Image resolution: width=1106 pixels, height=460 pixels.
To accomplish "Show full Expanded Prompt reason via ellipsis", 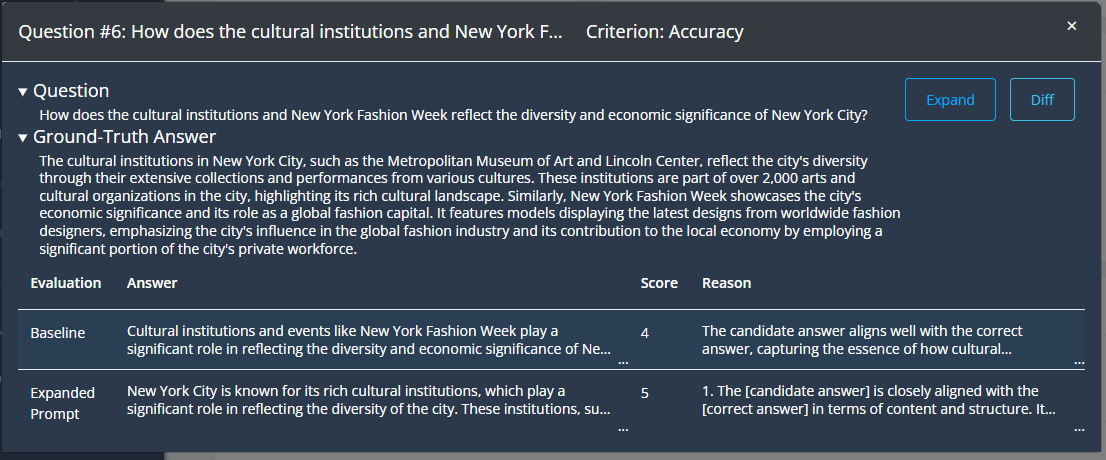I will pyautogui.click(x=1078, y=428).
